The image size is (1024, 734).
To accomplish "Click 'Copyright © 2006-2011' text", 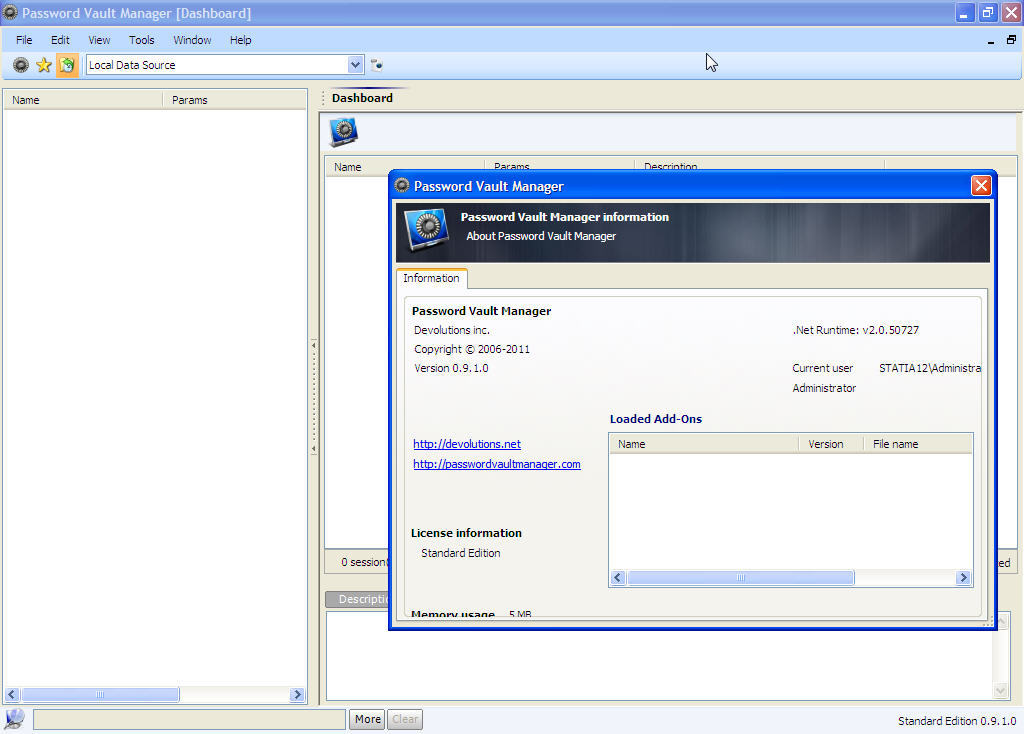I will pos(472,349).
